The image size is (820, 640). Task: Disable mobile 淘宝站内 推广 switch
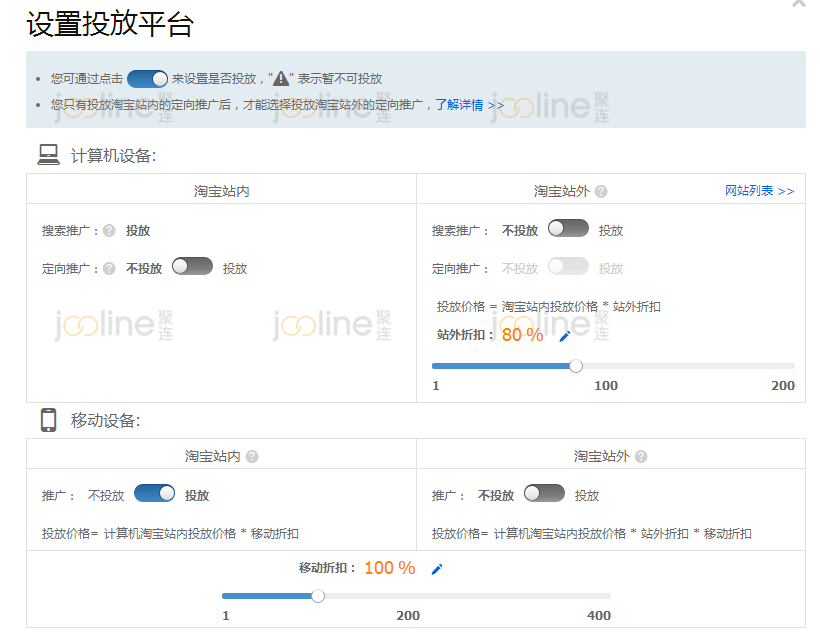[x=154, y=493]
